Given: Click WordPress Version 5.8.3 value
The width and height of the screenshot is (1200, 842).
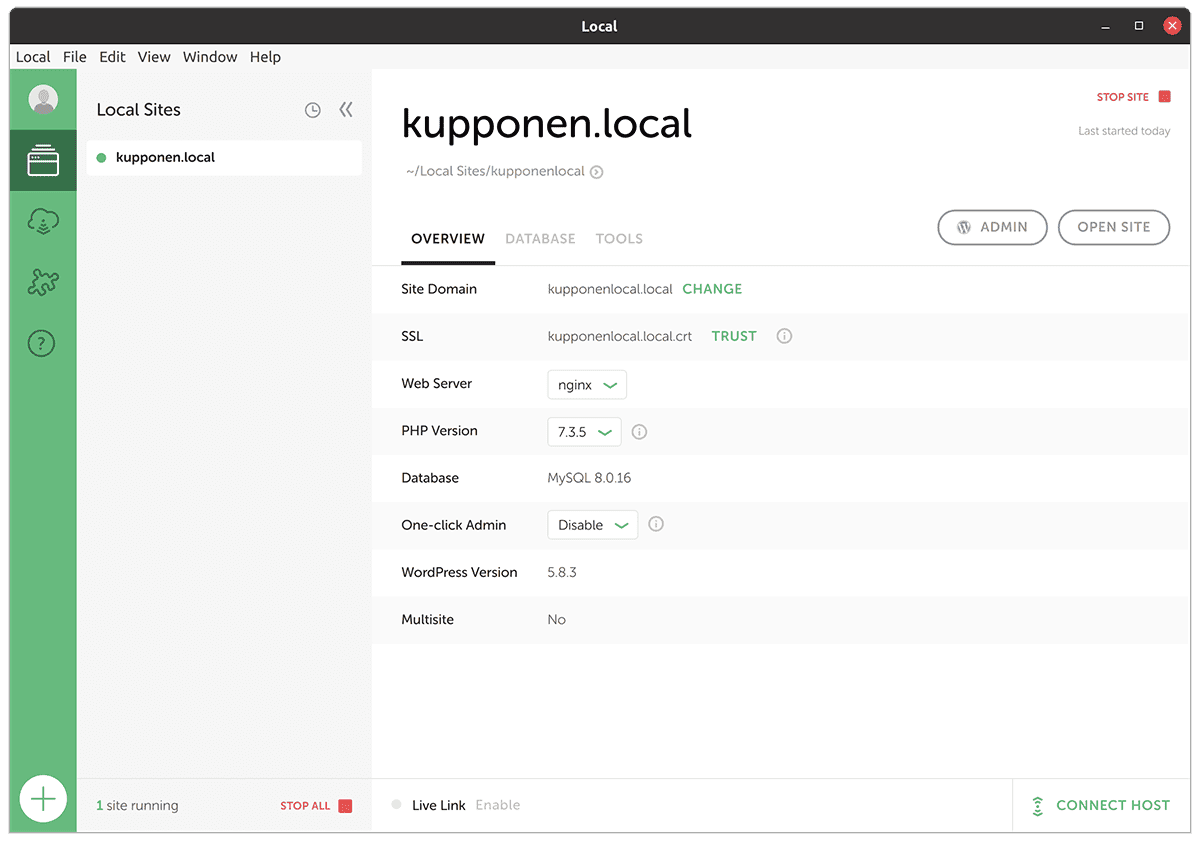Looking at the screenshot, I should click(x=562, y=573).
